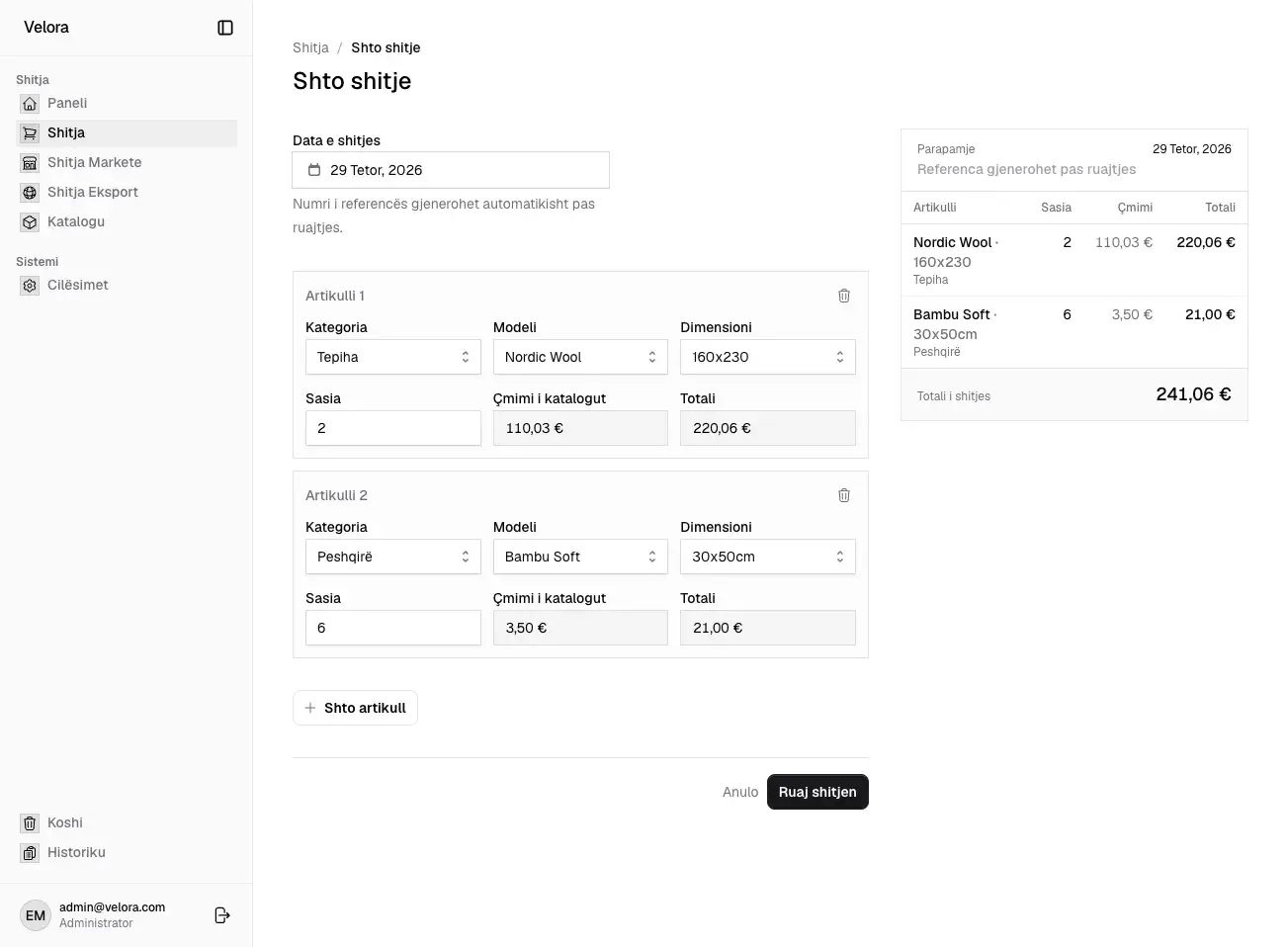The image size is (1288, 947).
Task: Click the Koshi trash icon
Action: pos(30,822)
